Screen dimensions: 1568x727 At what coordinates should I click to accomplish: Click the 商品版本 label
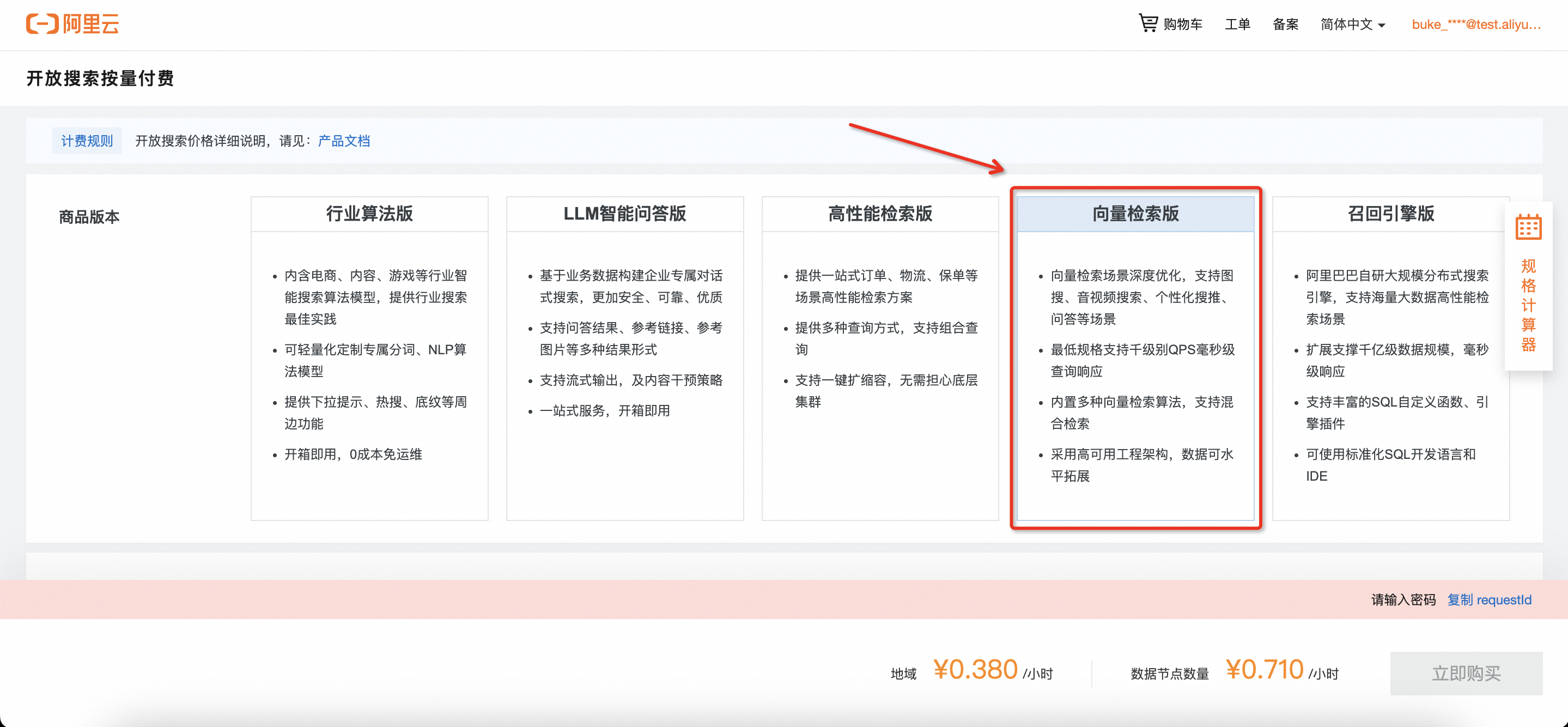point(89,217)
